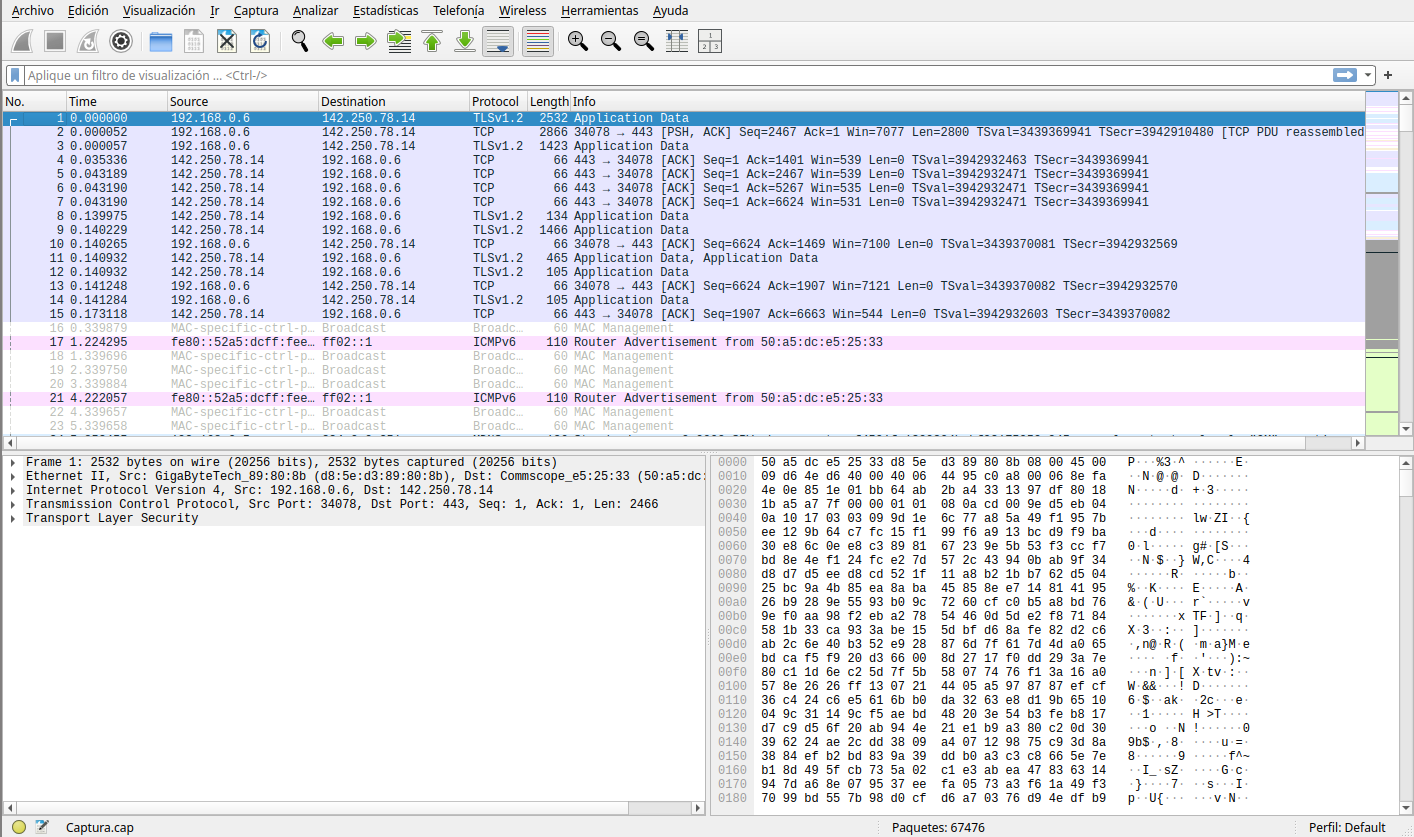Open the Analizar menu

[315, 10]
